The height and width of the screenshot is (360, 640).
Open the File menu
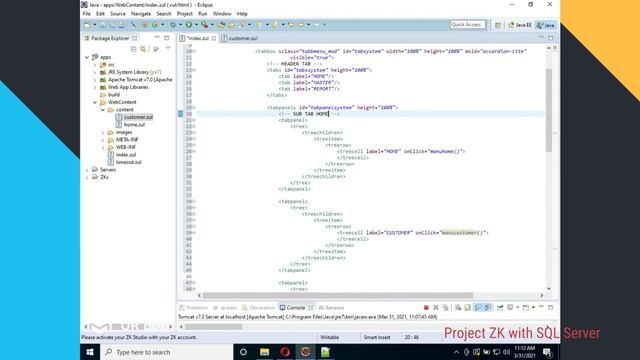pyautogui.click(x=87, y=14)
